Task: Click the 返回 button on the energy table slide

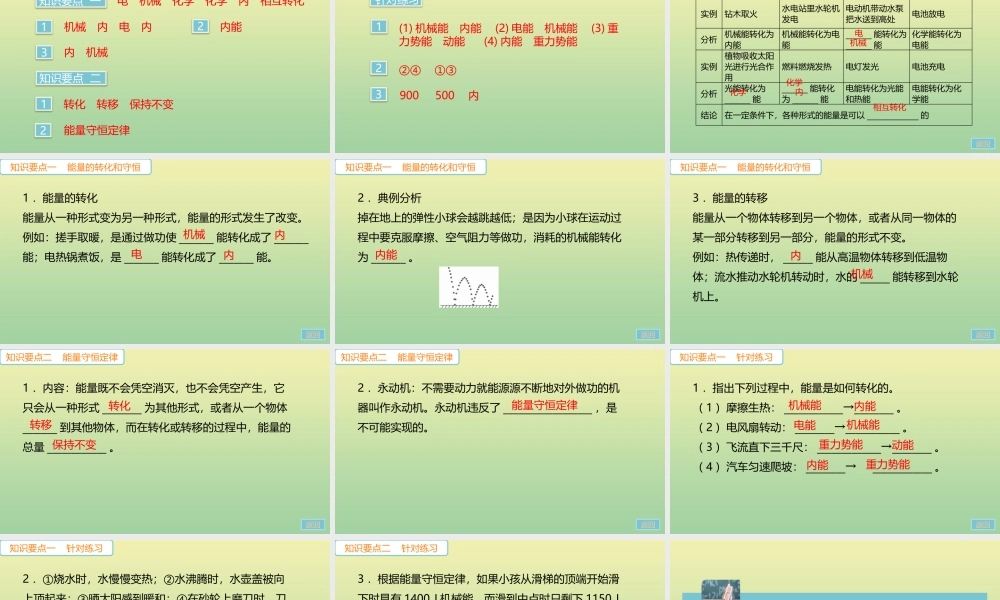Action: coord(982,143)
